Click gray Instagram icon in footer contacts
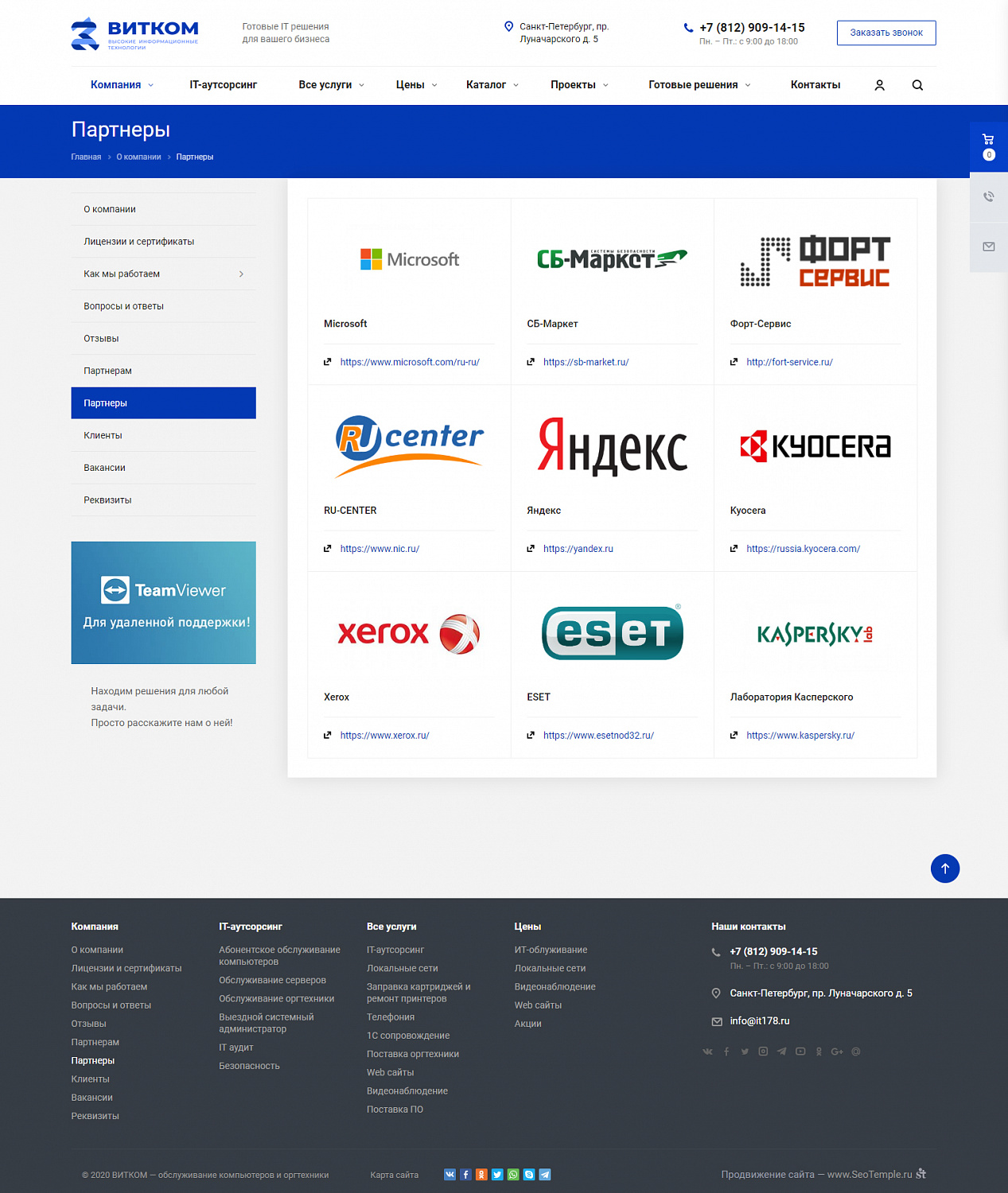Screen dimensions: 1008x1193 coord(763,1051)
